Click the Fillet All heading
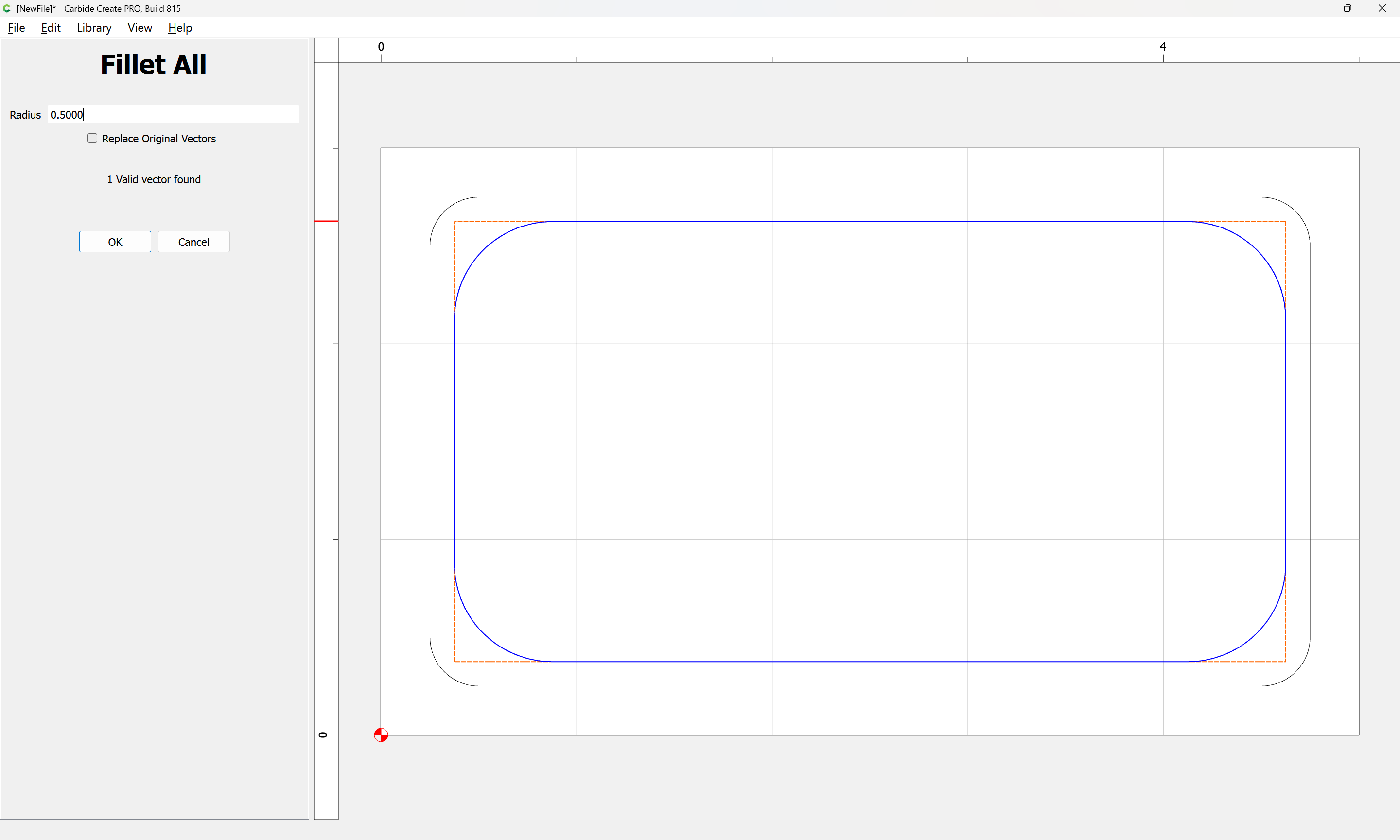1400x840 pixels. point(153,65)
